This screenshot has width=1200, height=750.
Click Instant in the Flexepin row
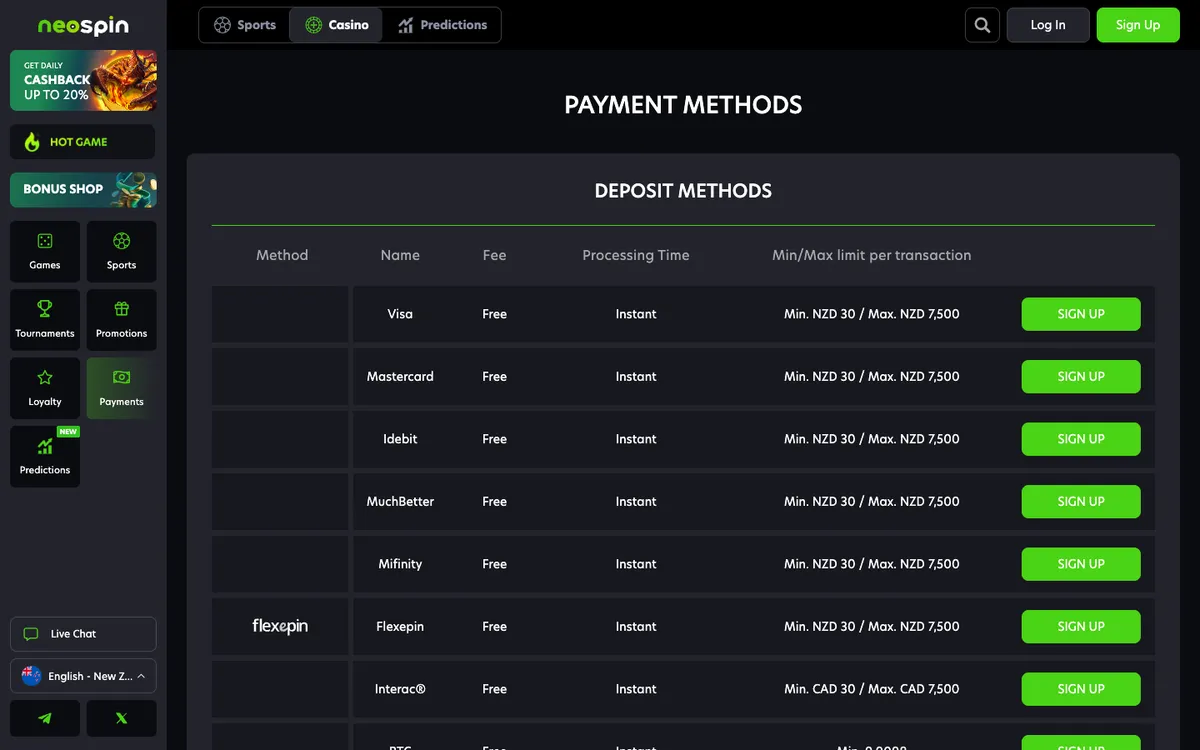pyautogui.click(x=636, y=627)
